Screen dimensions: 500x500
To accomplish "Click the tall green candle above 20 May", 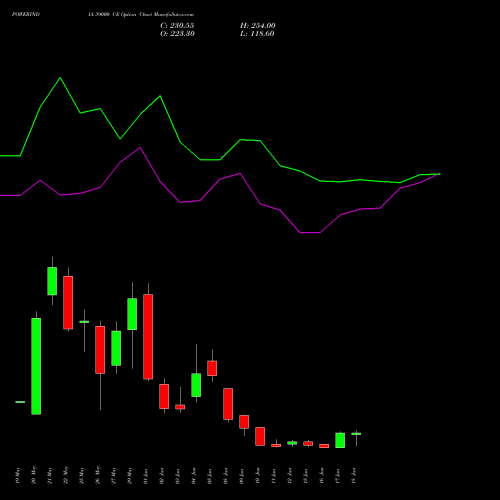I will 36,366.
